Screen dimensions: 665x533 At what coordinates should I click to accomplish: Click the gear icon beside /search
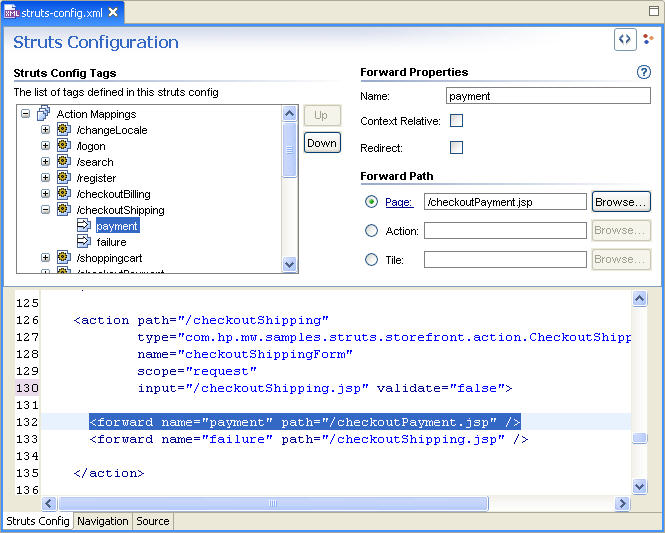(64, 162)
